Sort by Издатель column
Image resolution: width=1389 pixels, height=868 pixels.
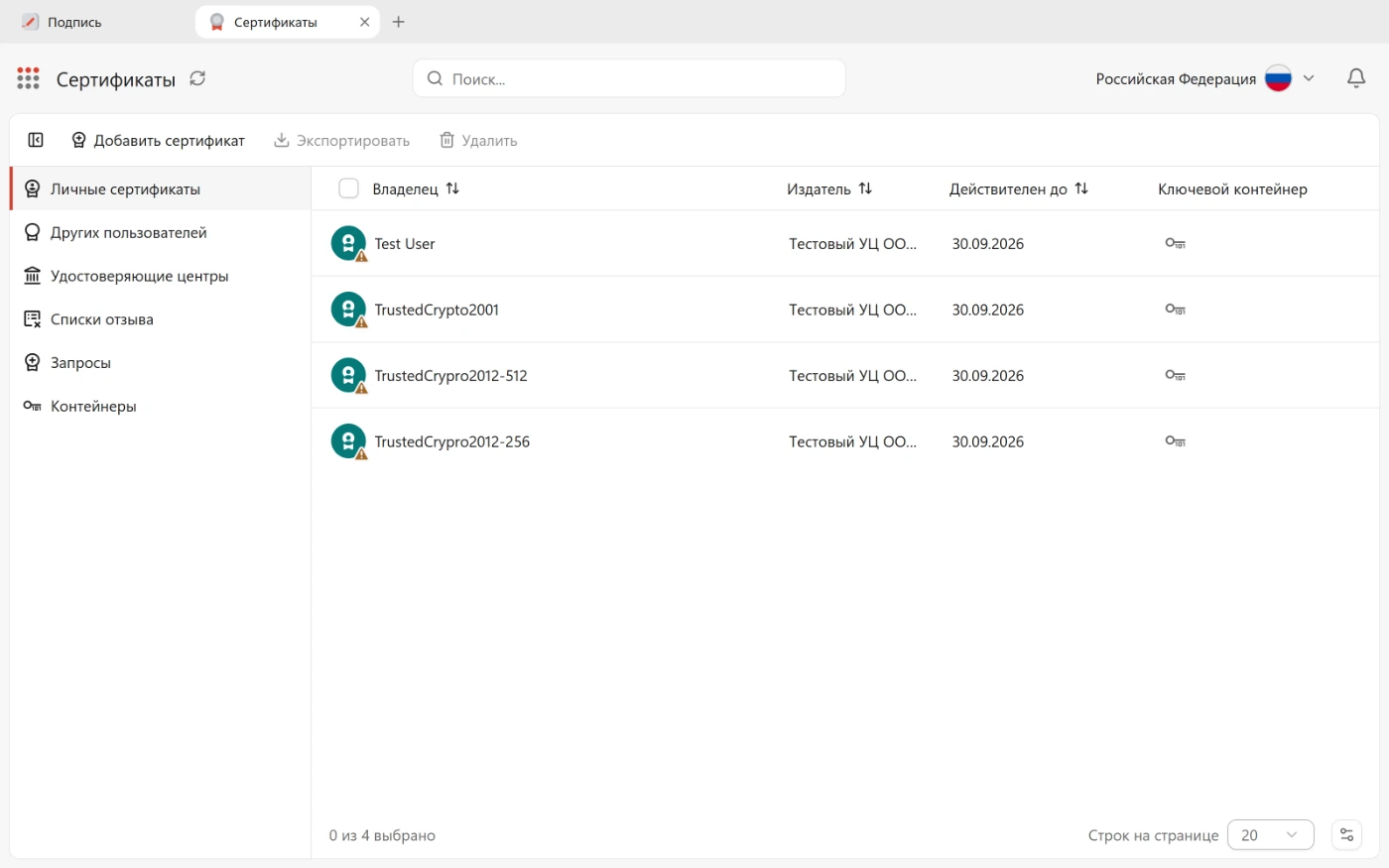[865, 188]
